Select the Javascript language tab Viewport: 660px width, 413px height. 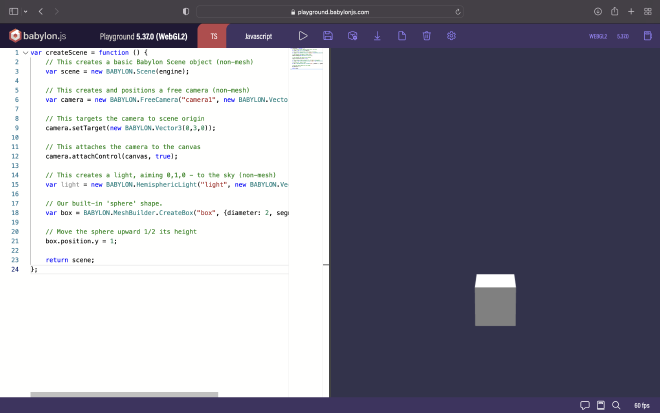coord(258,36)
